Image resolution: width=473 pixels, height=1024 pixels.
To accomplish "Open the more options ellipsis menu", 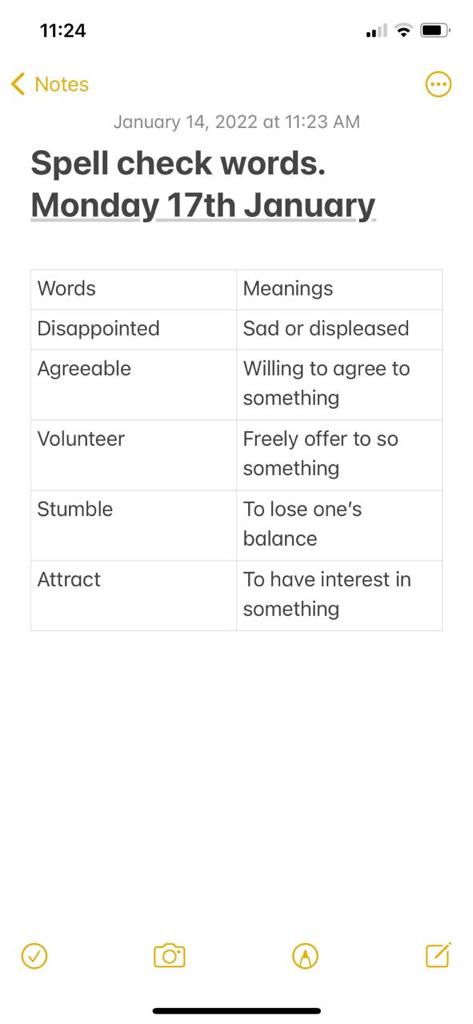I will click(x=438, y=84).
